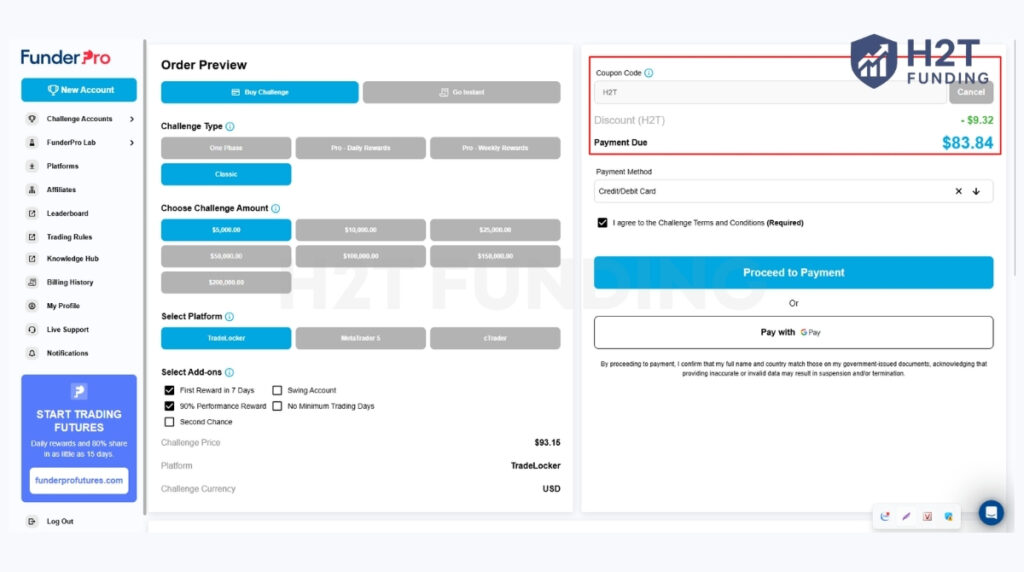Enable the Second Chance add-on

[x=169, y=422]
